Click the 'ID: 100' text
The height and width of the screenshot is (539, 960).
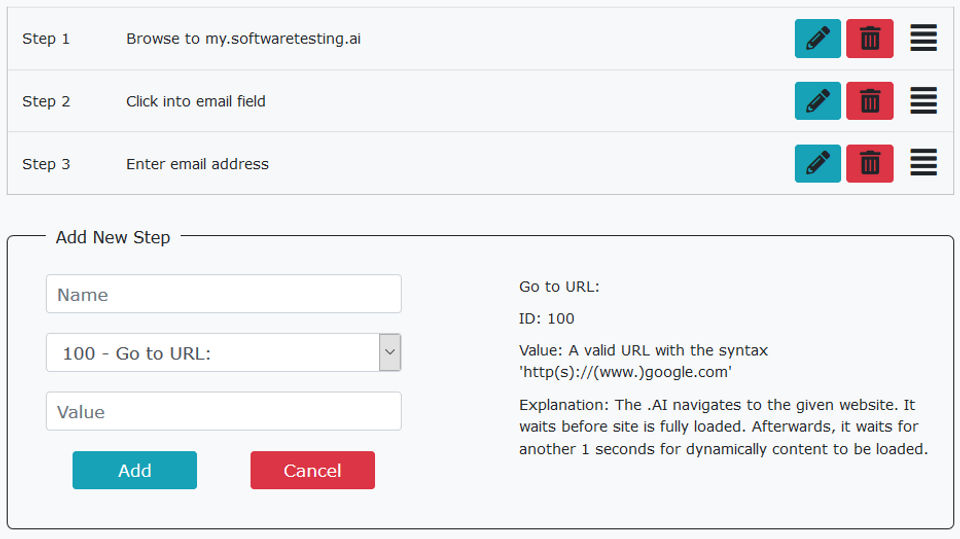547,318
